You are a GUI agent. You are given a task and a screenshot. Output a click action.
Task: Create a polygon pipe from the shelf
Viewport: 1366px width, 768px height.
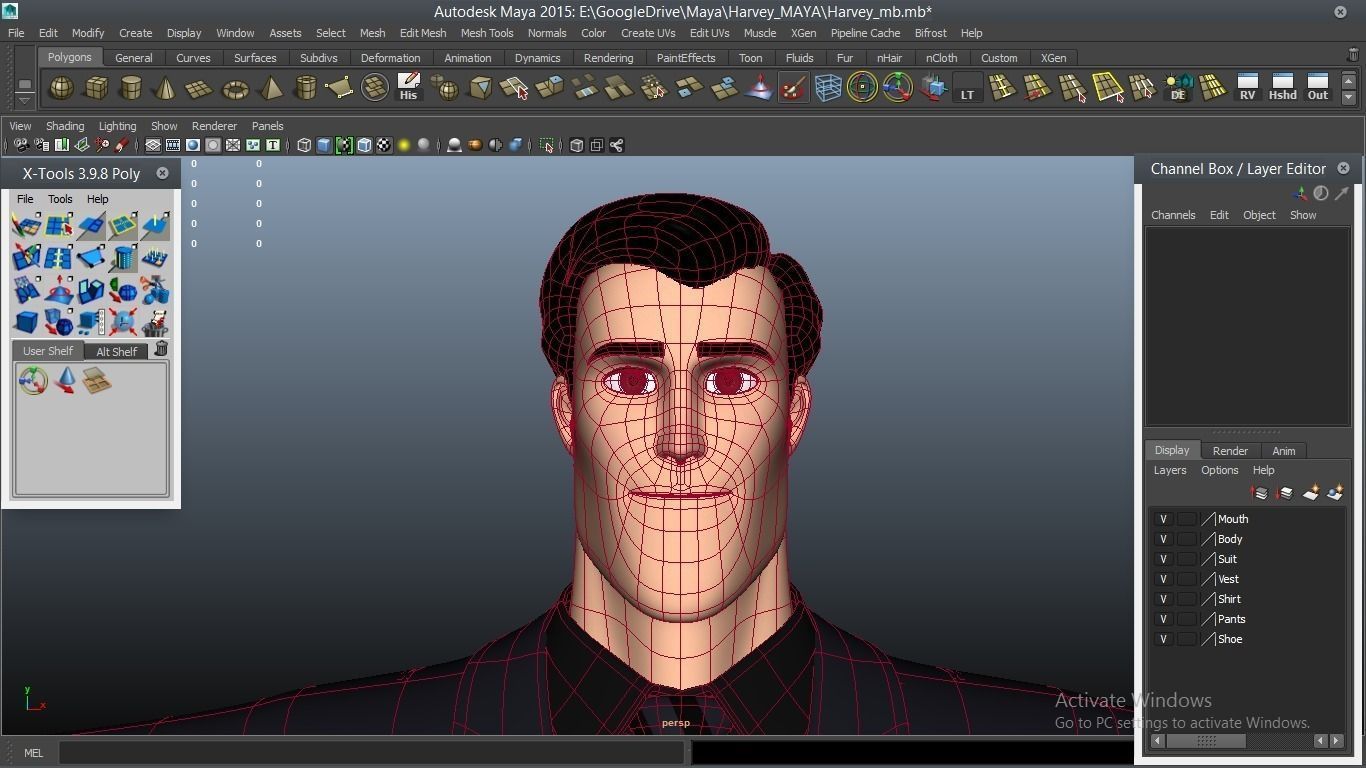pyautogui.click(x=305, y=88)
